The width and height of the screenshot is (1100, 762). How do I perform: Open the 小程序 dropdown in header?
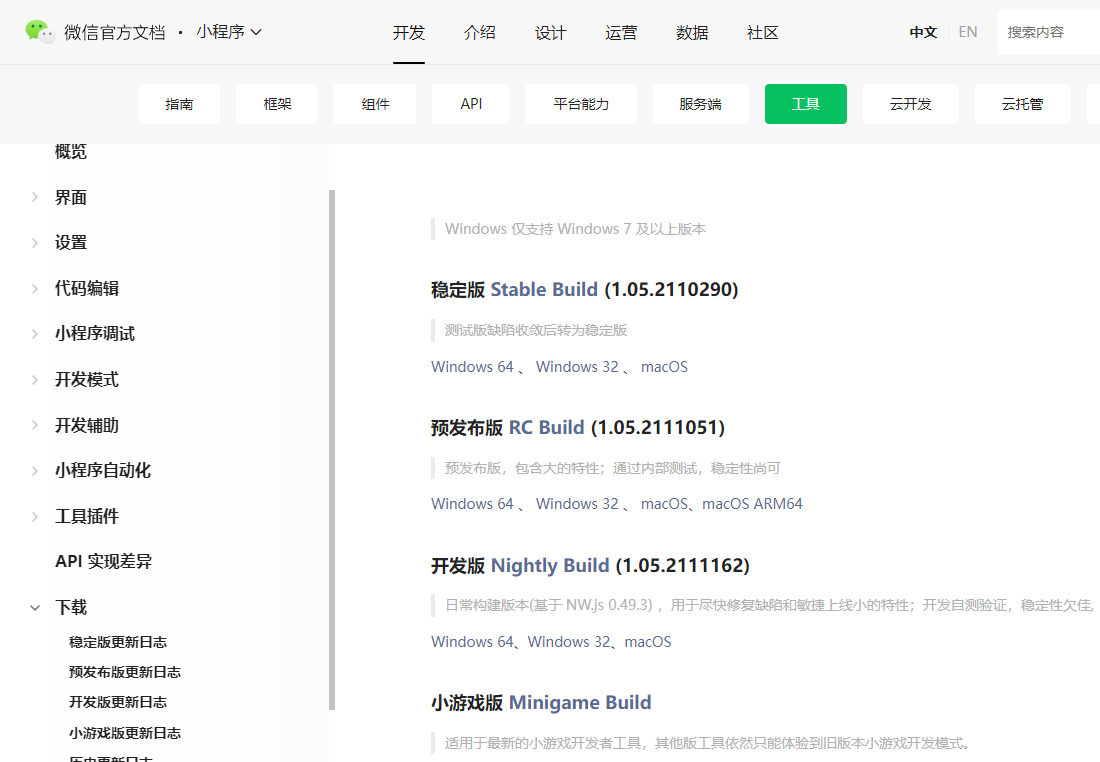click(229, 32)
